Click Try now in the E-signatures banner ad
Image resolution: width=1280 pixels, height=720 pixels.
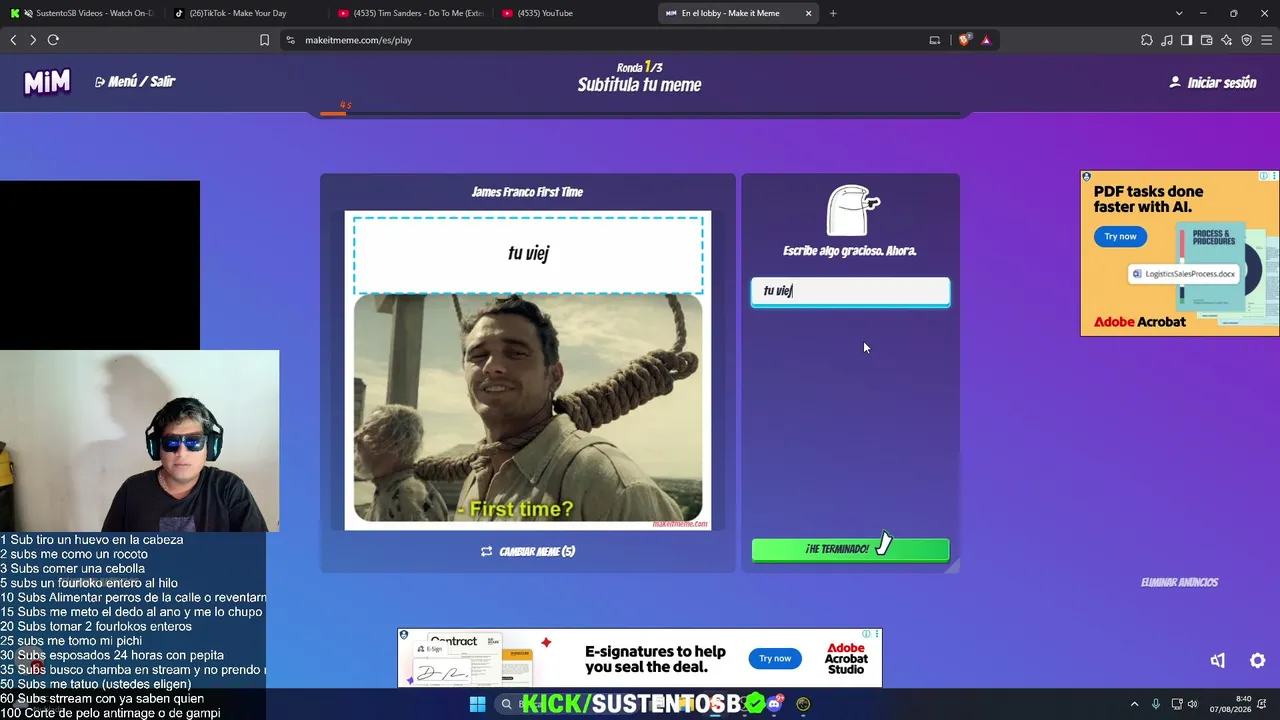pos(775,658)
